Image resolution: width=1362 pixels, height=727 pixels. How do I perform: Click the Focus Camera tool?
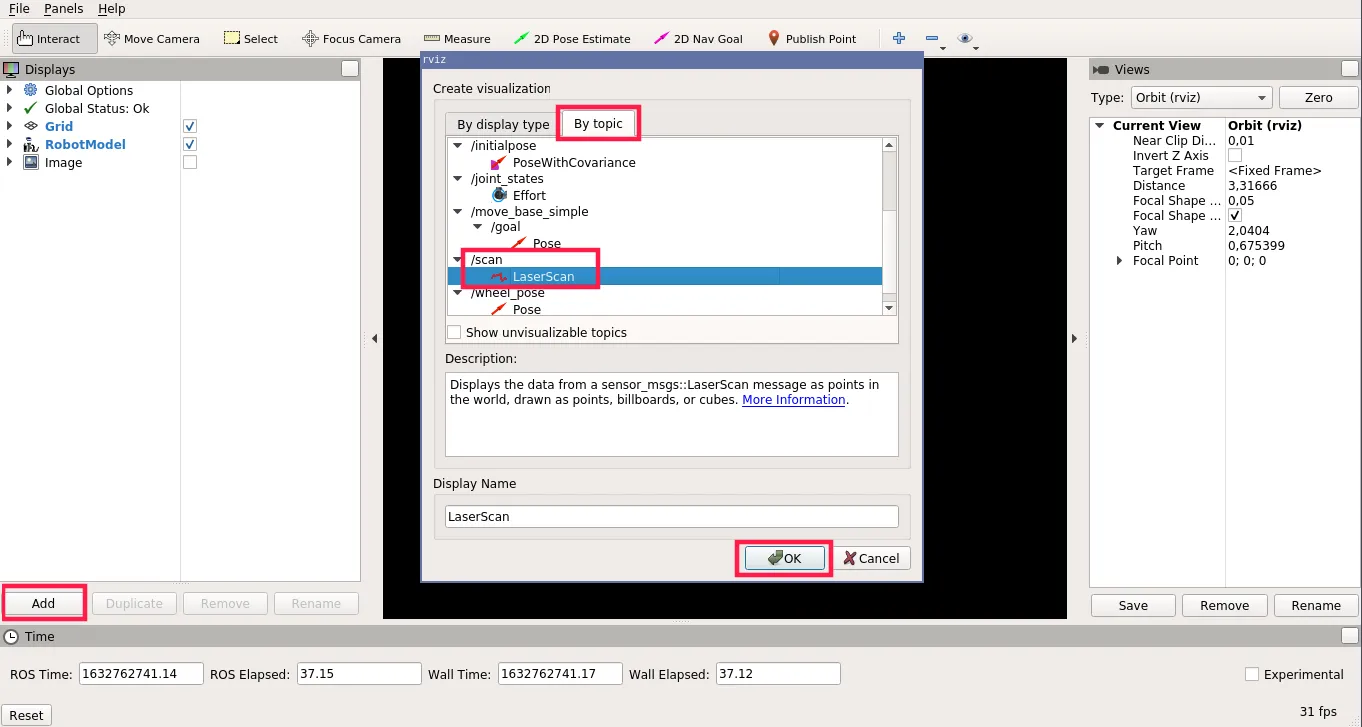pos(351,39)
